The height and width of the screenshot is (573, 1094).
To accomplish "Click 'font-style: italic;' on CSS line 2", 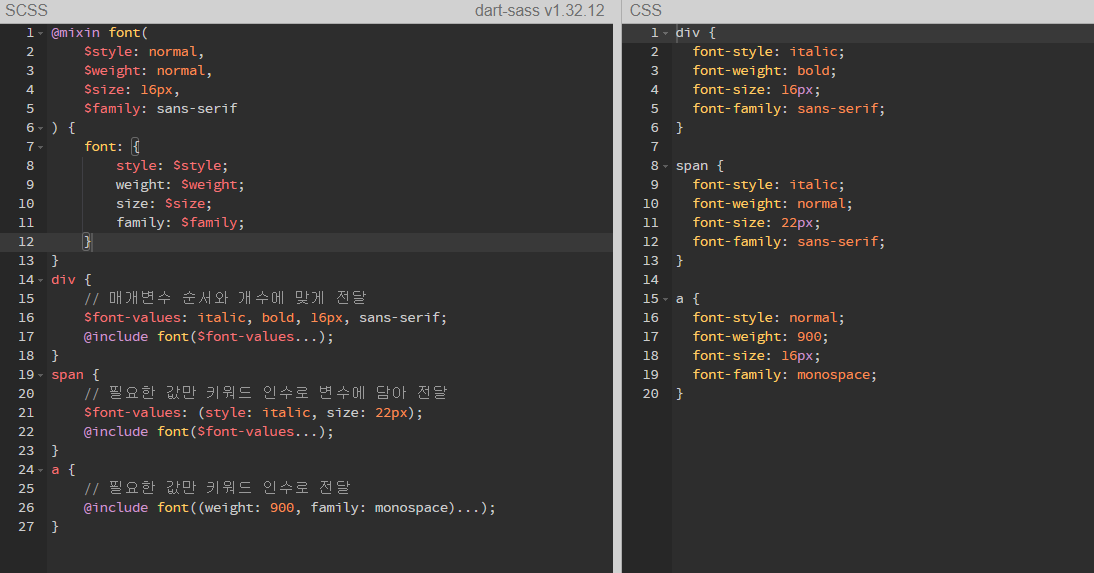I will (768, 52).
